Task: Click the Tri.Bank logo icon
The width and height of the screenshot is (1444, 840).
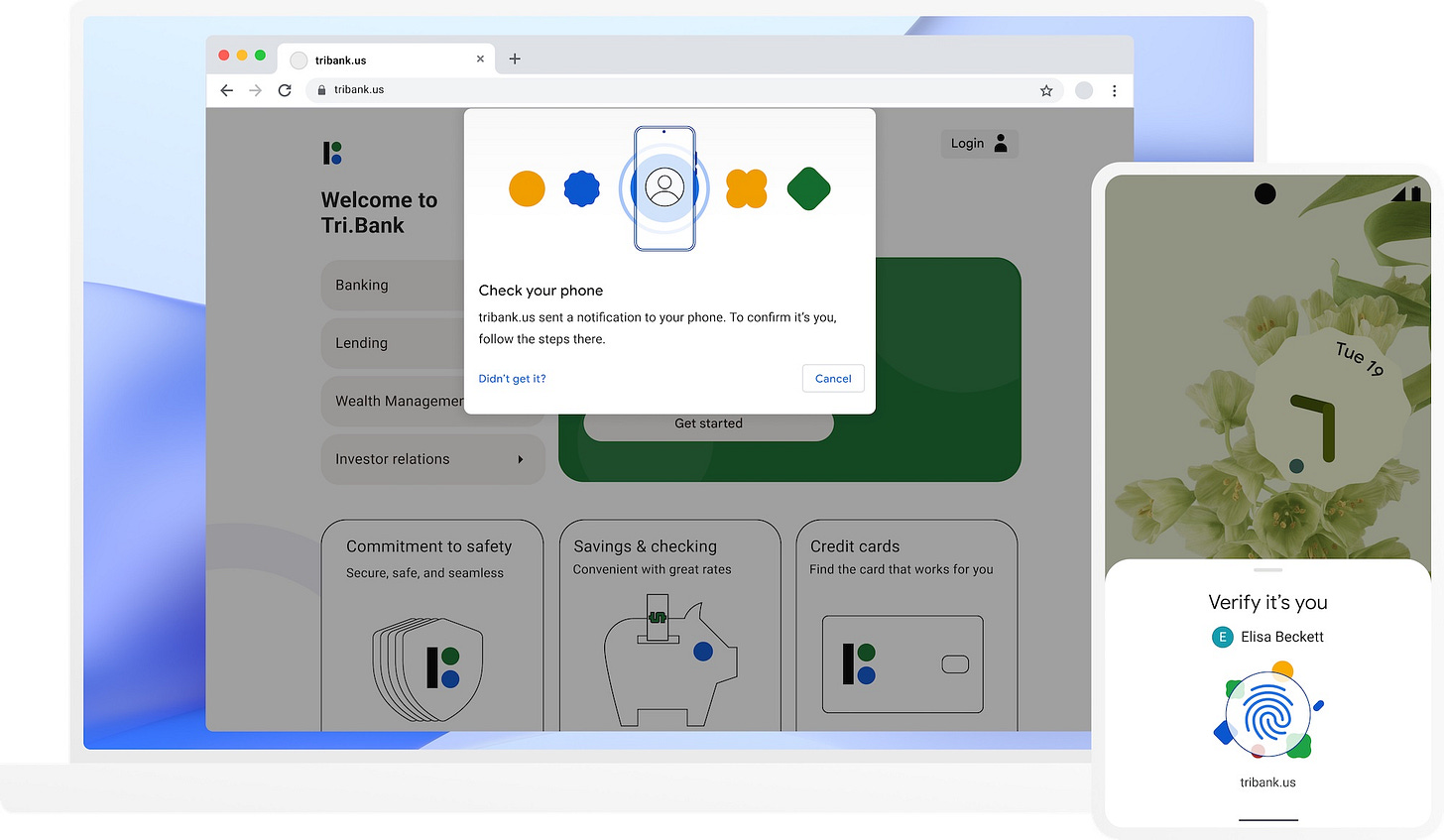Action: click(332, 153)
